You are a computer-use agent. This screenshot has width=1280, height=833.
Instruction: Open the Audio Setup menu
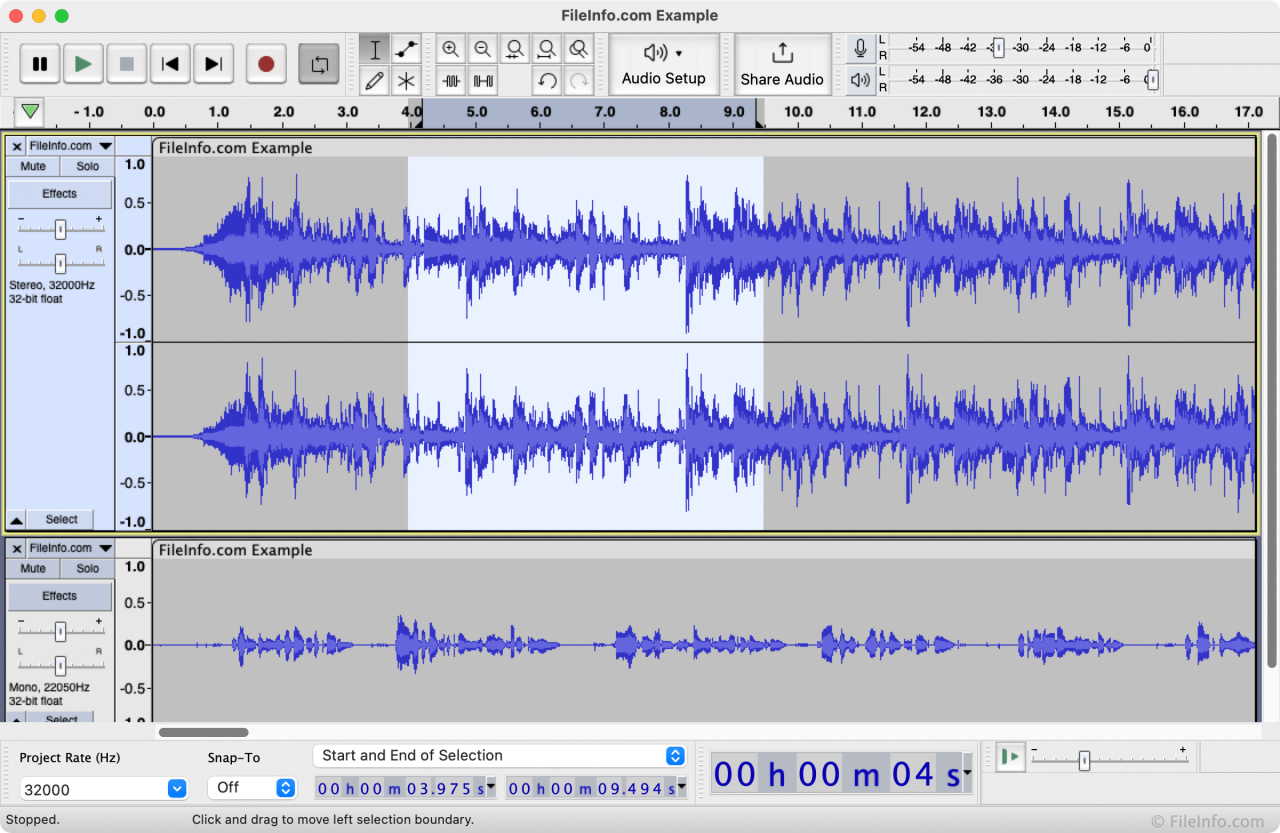coord(664,64)
